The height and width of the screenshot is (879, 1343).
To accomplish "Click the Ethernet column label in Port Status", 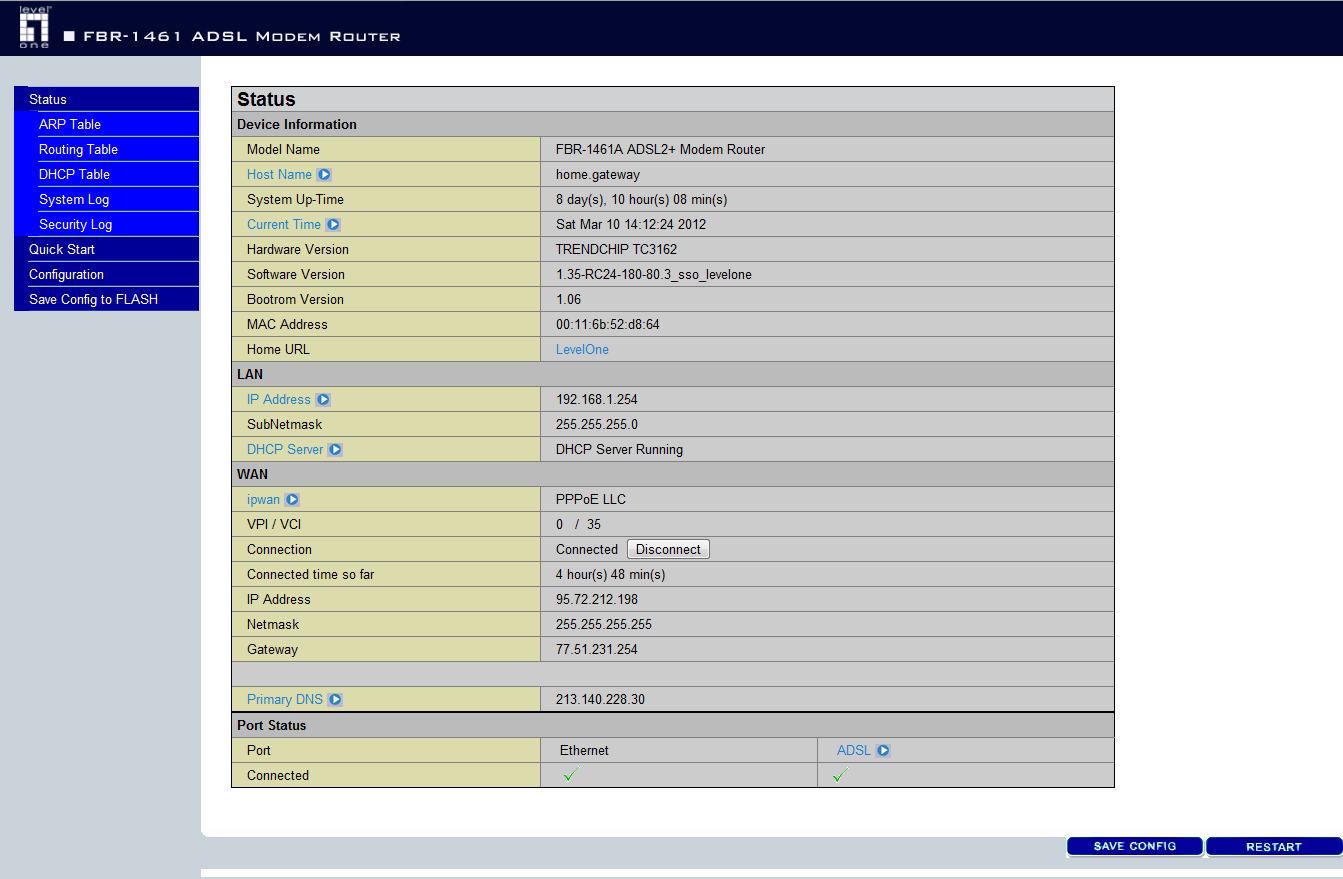I will point(584,751).
